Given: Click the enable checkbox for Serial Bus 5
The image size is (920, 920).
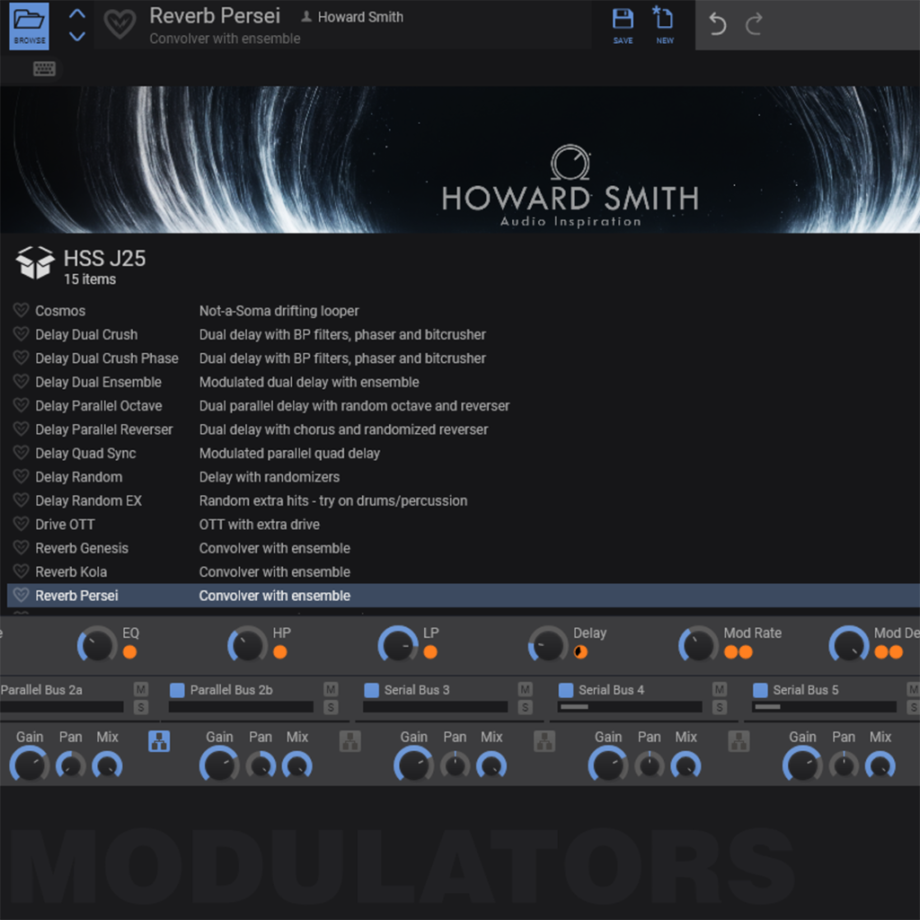Looking at the screenshot, I should point(758,689).
